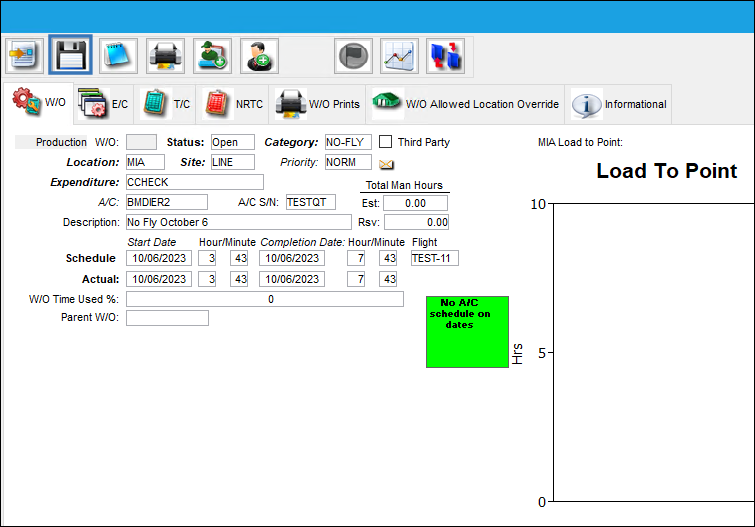Screen dimensions: 755x527
Task: Click the Site field showing LINE
Action: coord(233,162)
